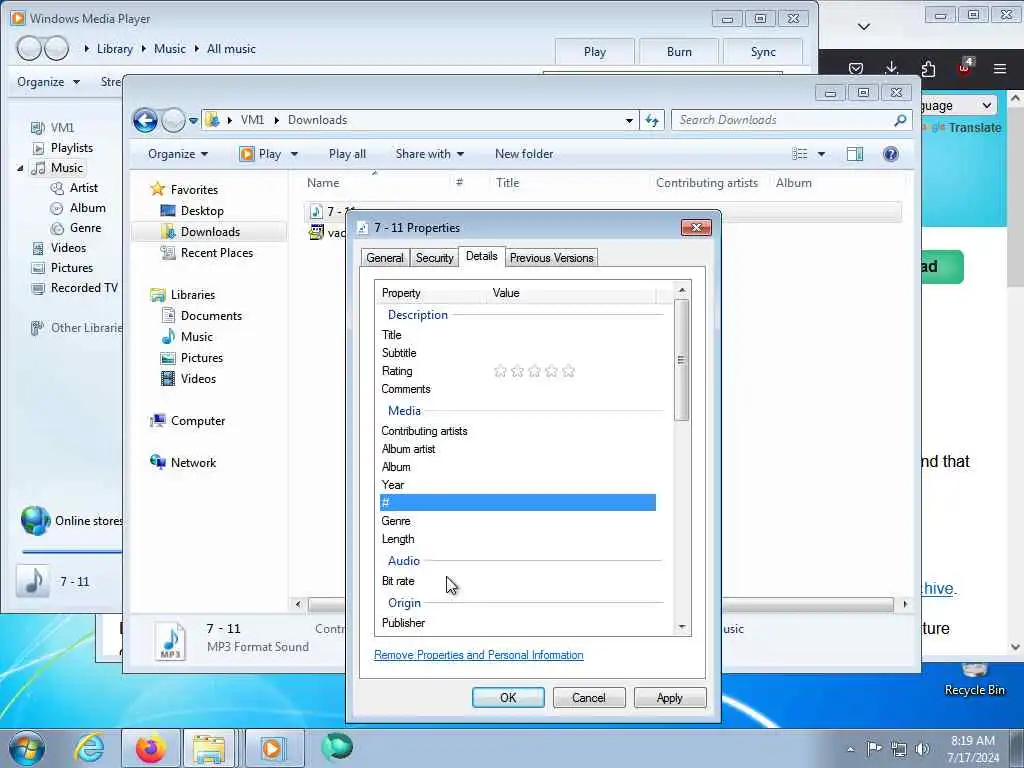Click the highlighted # property value field

coord(573,502)
